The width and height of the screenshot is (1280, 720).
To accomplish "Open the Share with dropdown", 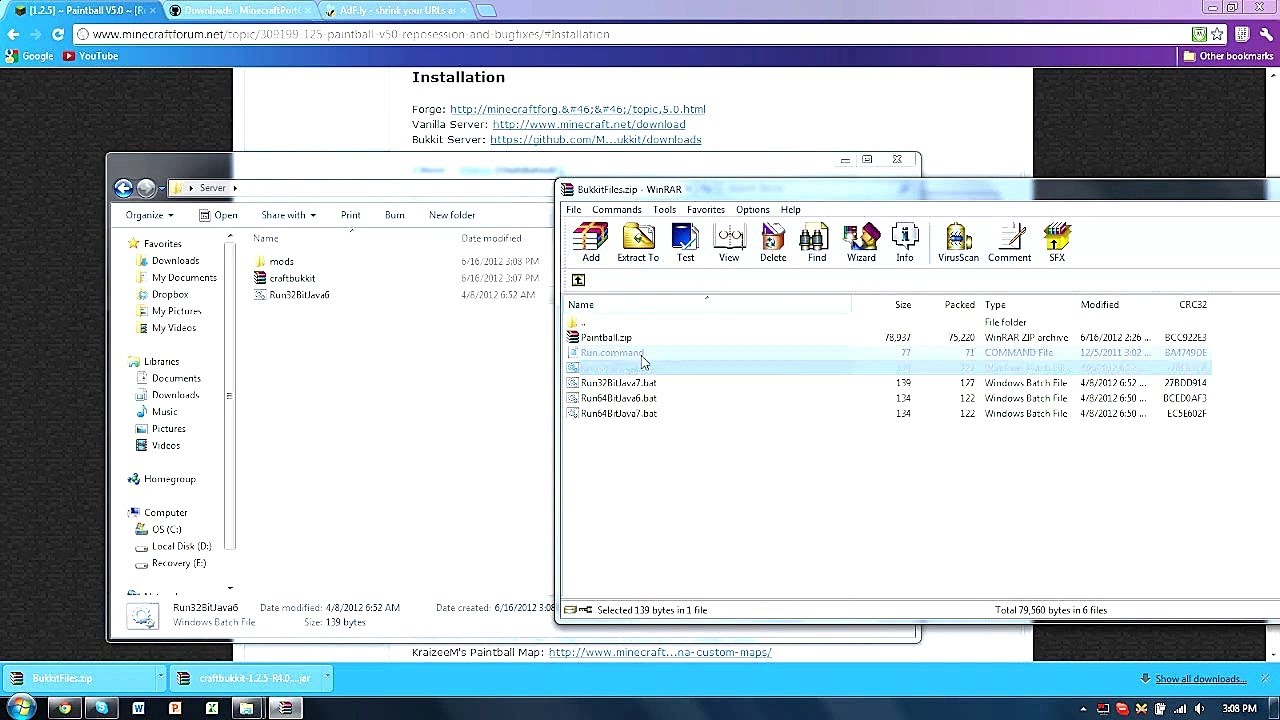I will (x=288, y=215).
